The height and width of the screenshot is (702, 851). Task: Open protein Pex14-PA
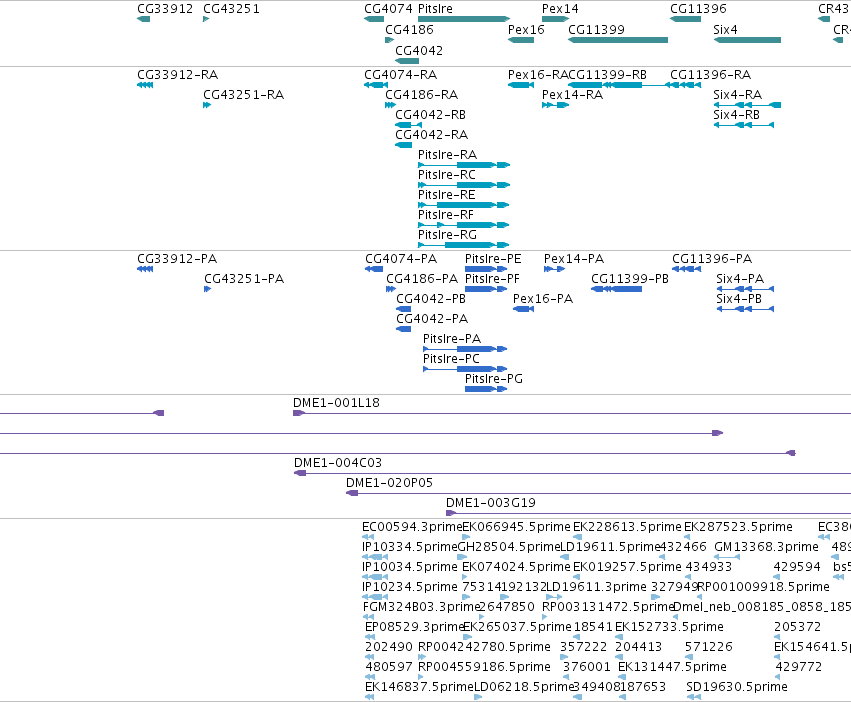pos(574,258)
